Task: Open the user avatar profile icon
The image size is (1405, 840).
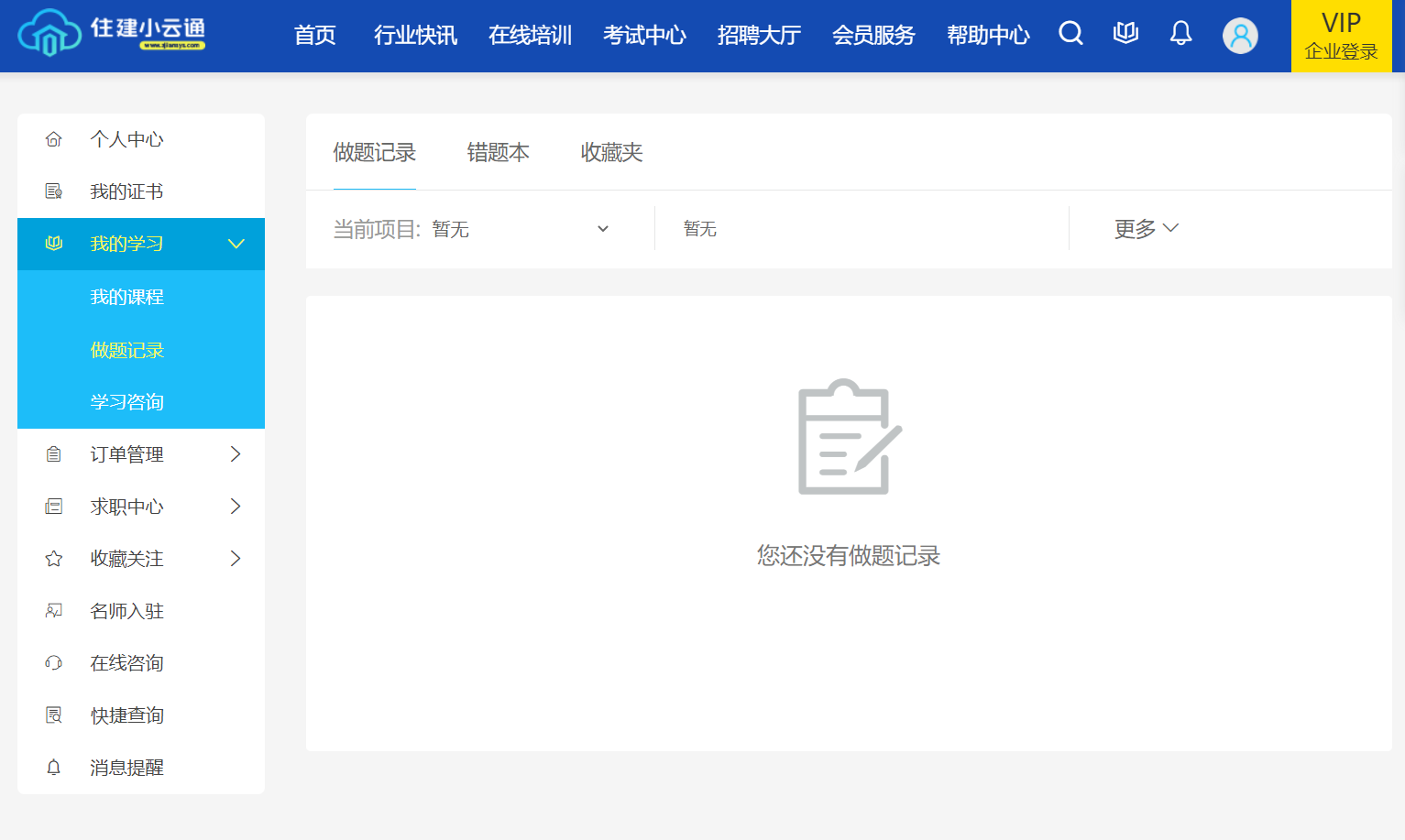Action: (1240, 36)
